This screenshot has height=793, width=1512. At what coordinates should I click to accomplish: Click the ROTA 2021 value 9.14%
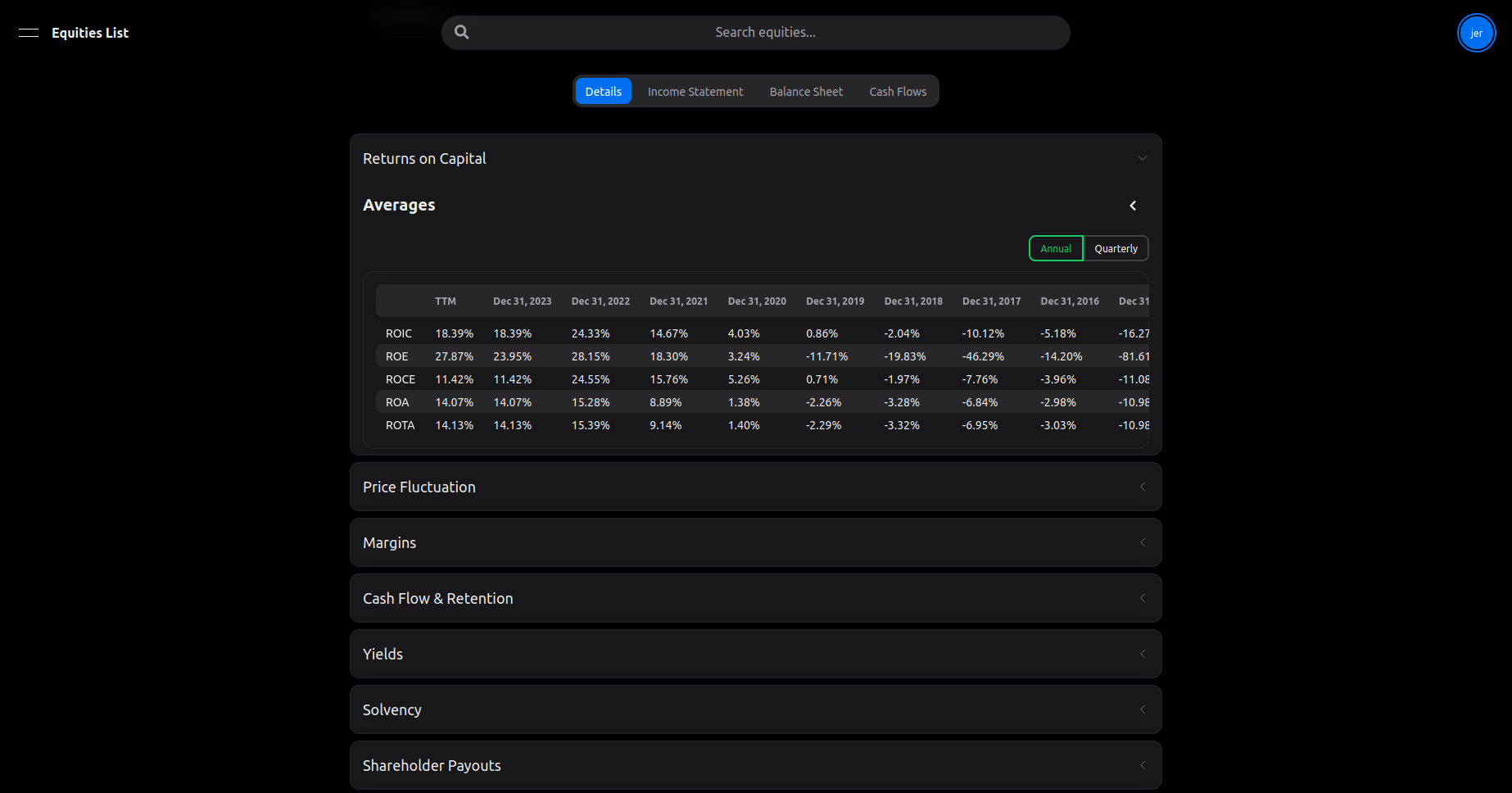pos(665,425)
